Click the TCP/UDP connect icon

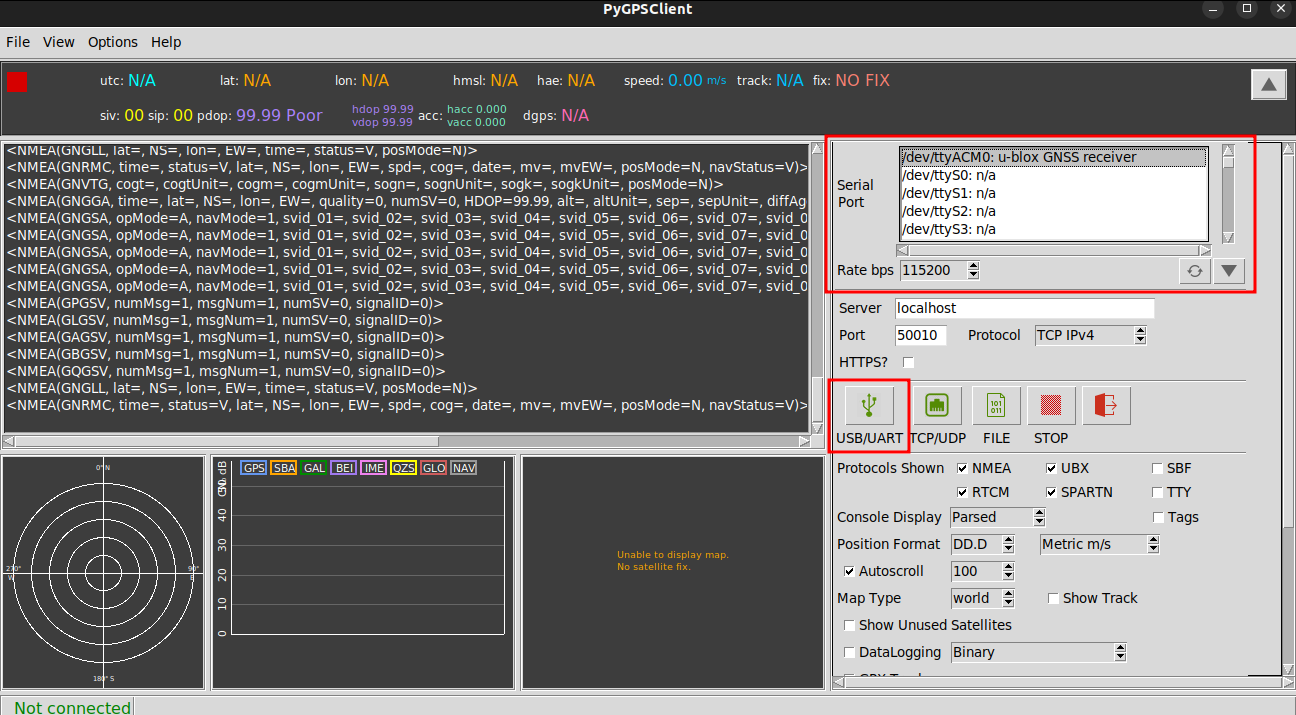point(937,405)
